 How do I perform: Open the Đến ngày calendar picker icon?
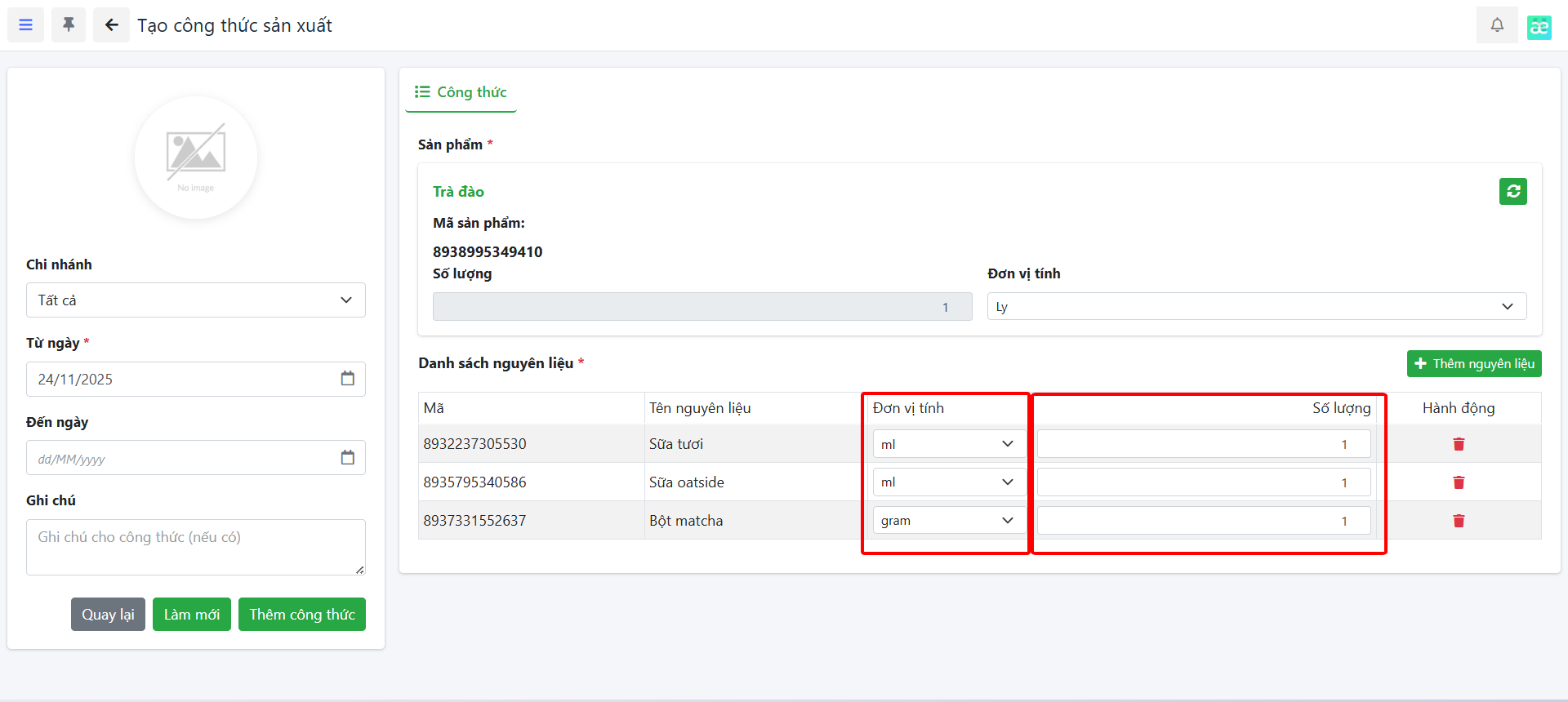click(347, 458)
